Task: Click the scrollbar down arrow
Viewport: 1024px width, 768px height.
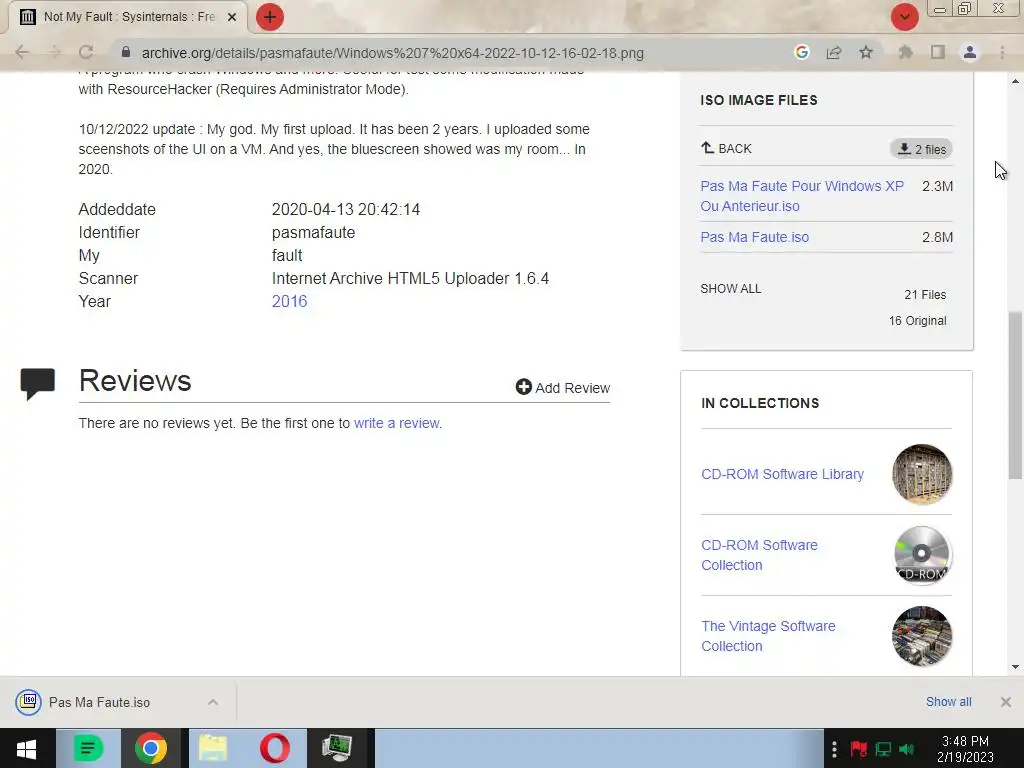Action: coord(1015,667)
